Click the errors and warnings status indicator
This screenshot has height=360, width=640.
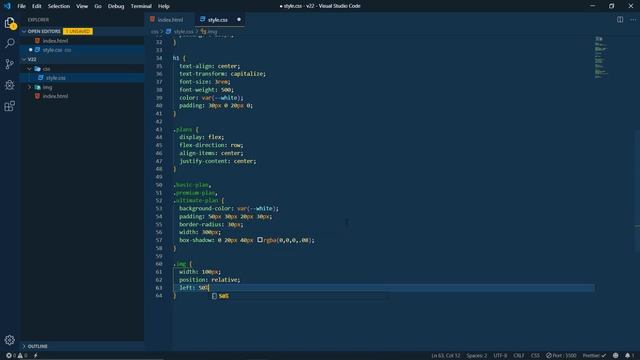(x=16, y=356)
